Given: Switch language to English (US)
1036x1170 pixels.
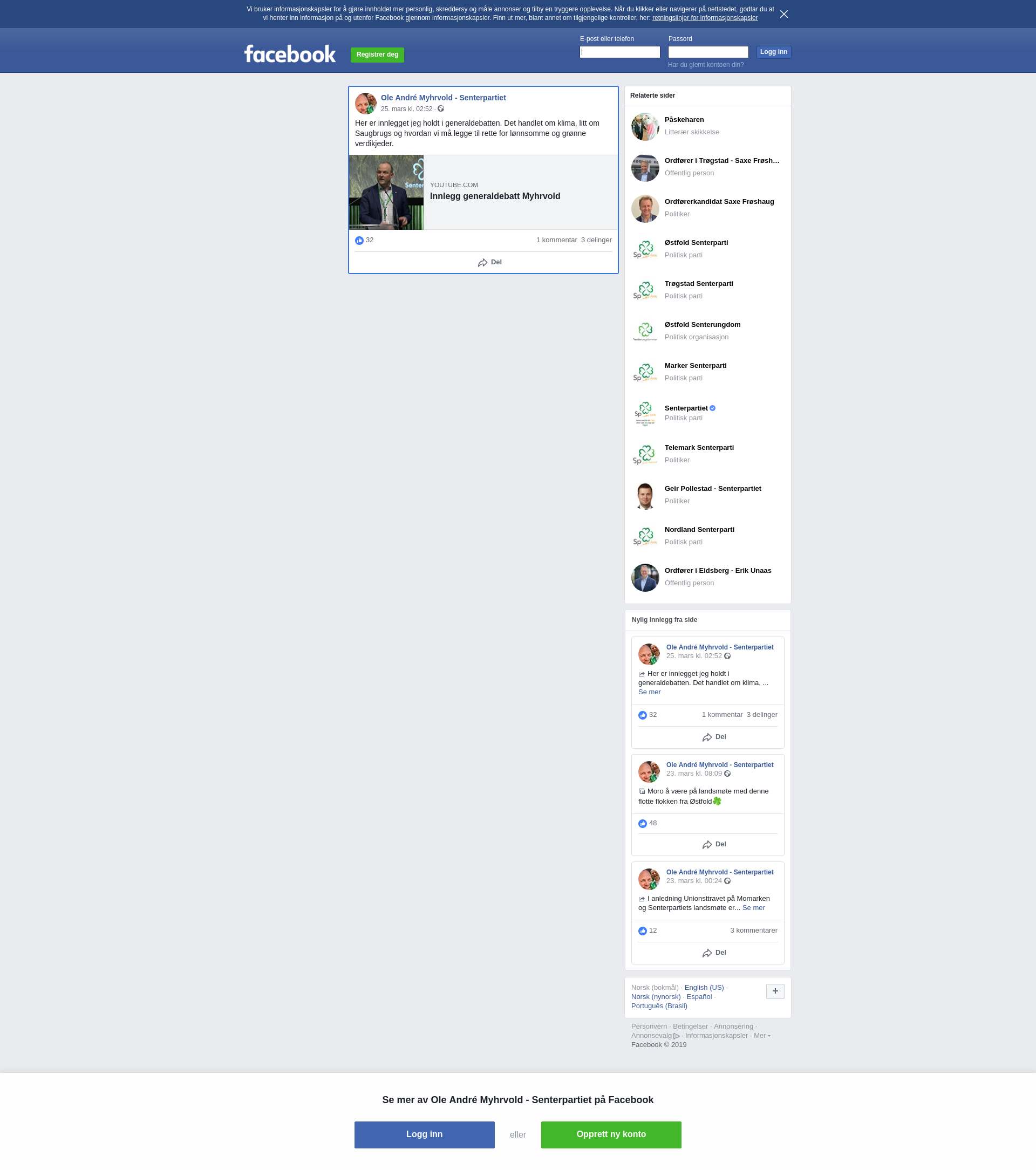Looking at the screenshot, I should pyautogui.click(x=704, y=987).
